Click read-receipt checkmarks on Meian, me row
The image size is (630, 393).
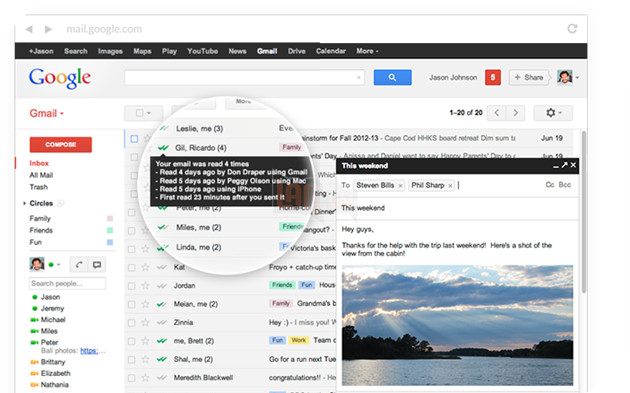pos(162,304)
